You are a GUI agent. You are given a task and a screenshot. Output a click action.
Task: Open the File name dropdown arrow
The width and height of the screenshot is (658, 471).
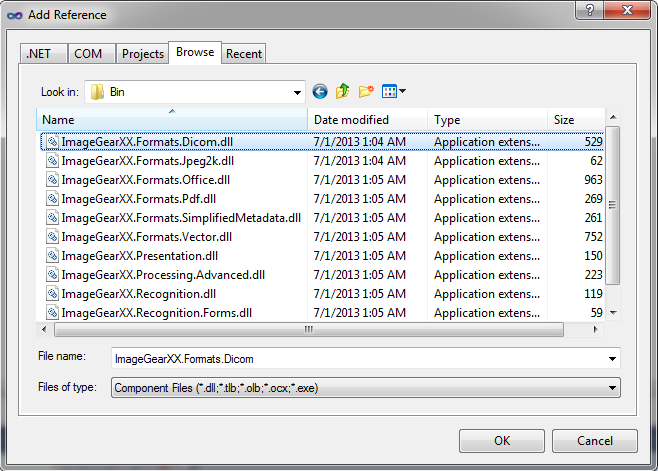612,359
